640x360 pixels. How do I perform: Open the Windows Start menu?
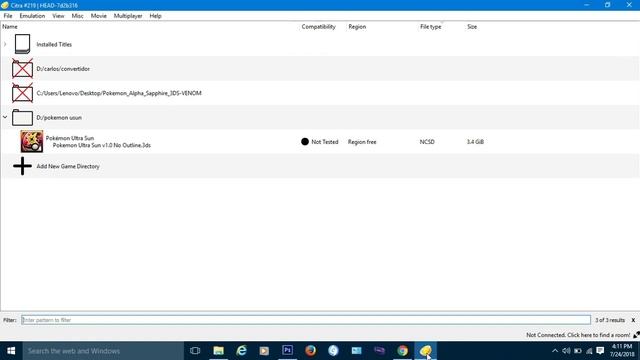(x=11, y=351)
